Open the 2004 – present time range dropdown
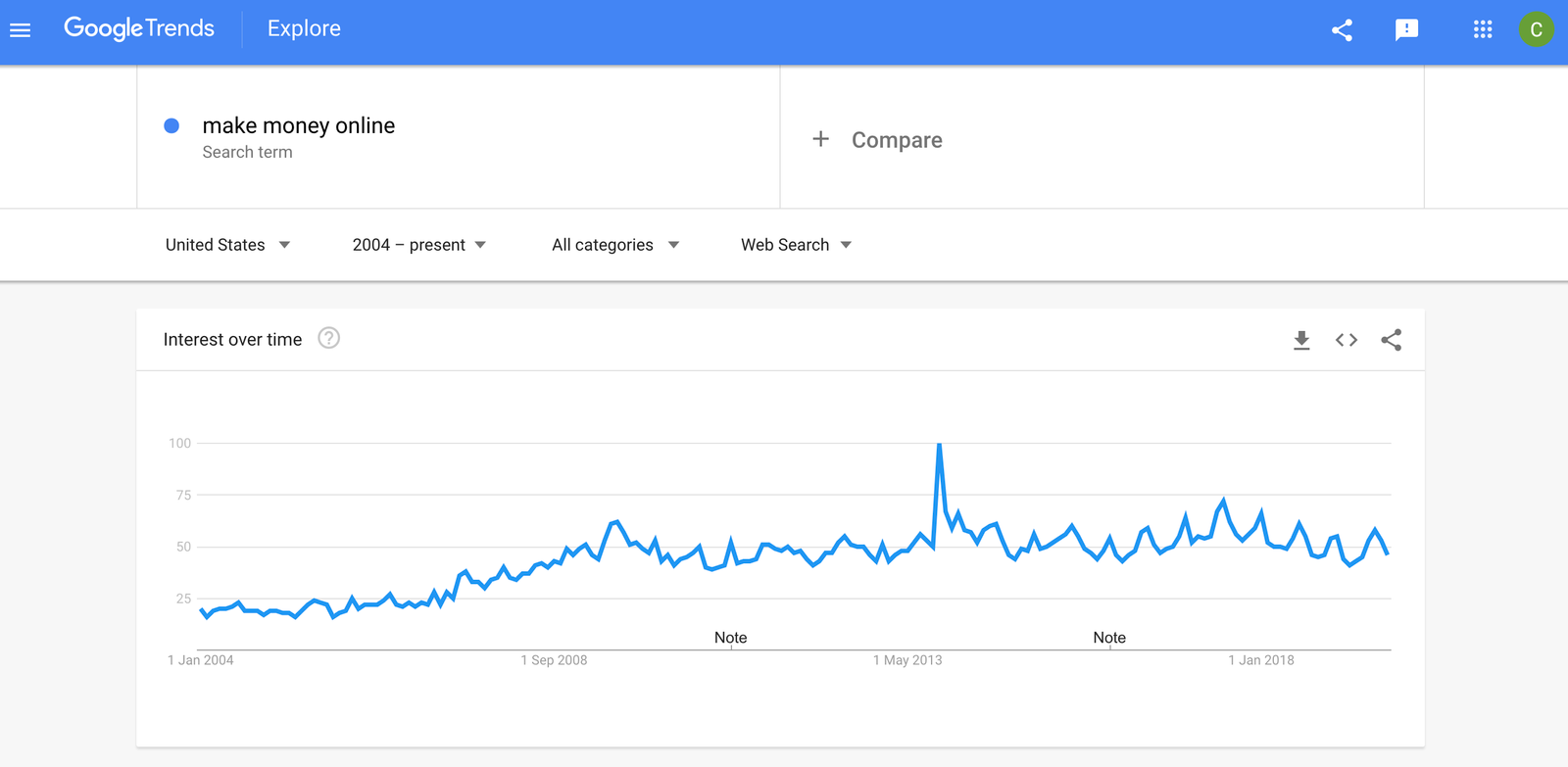The height and width of the screenshot is (767, 1568). (x=419, y=245)
